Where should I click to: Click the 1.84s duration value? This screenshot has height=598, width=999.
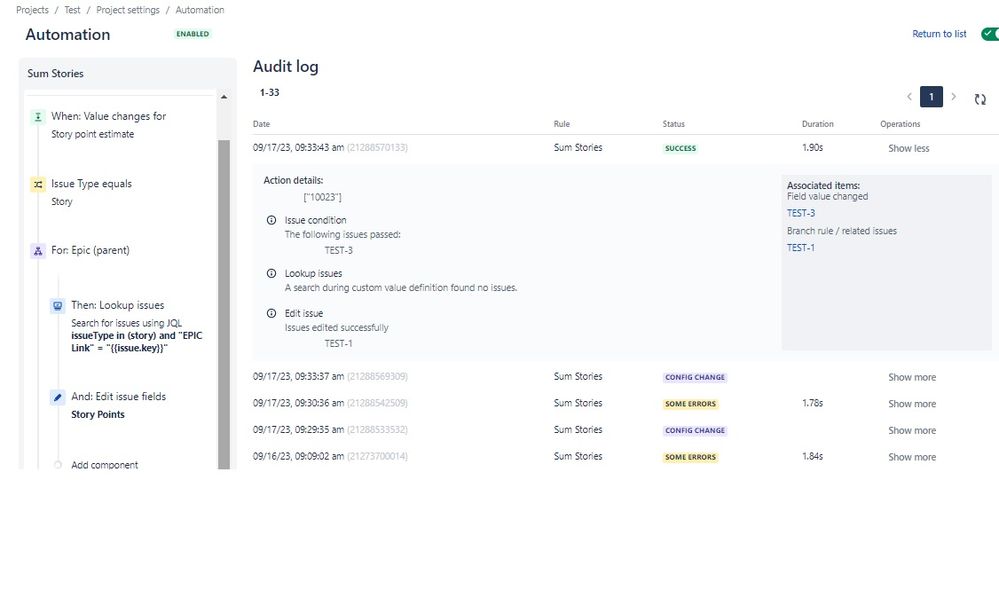coord(812,457)
